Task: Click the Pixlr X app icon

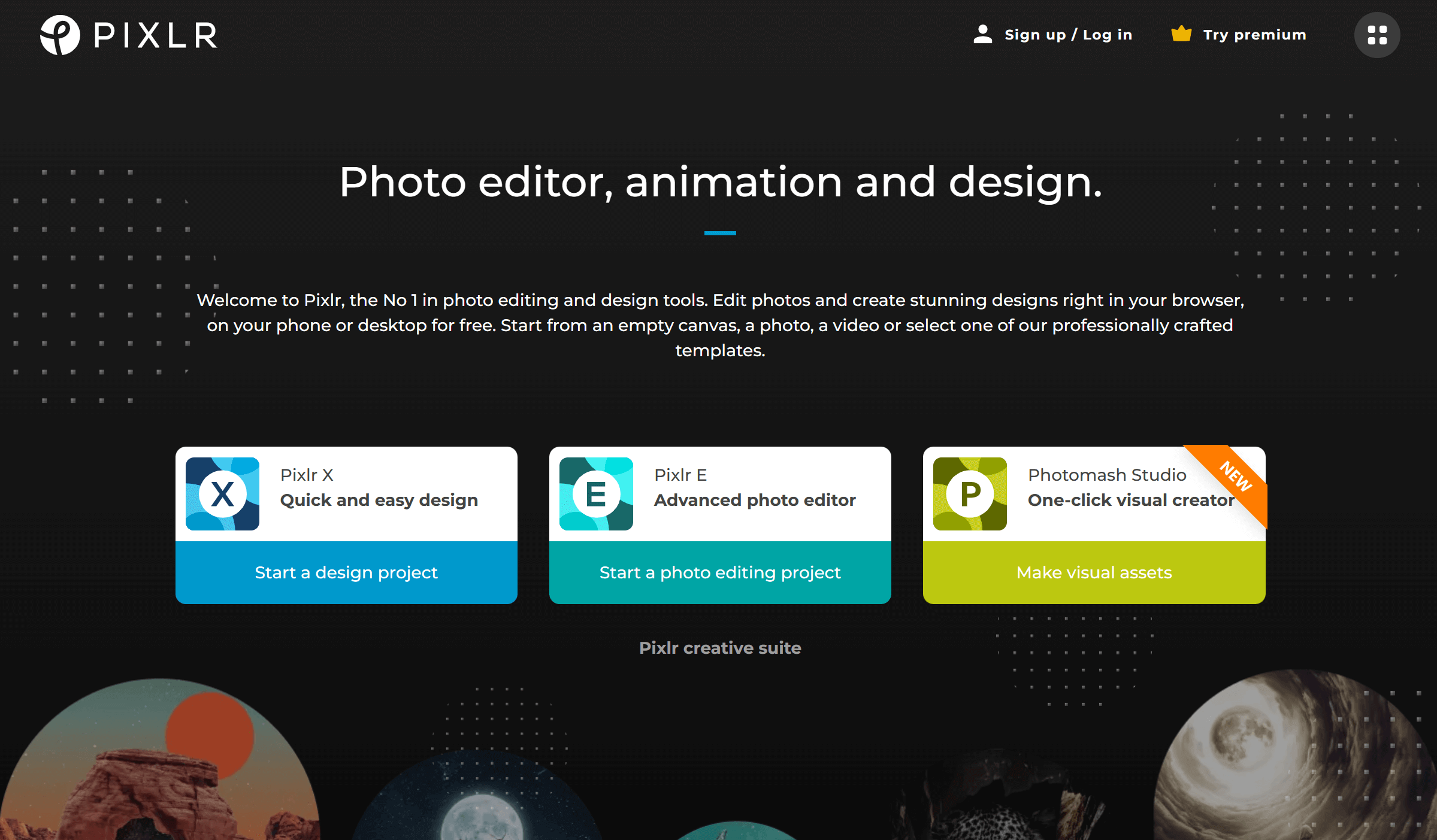Action: click(x=222, y=494)
